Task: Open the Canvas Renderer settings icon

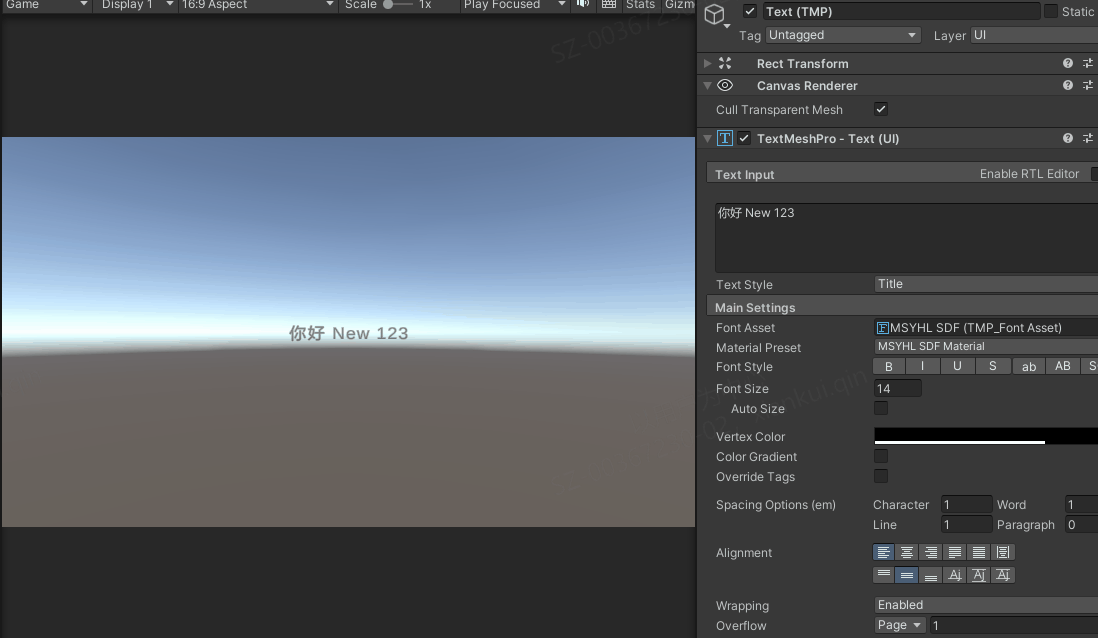Action: [x=1088, y=86]
